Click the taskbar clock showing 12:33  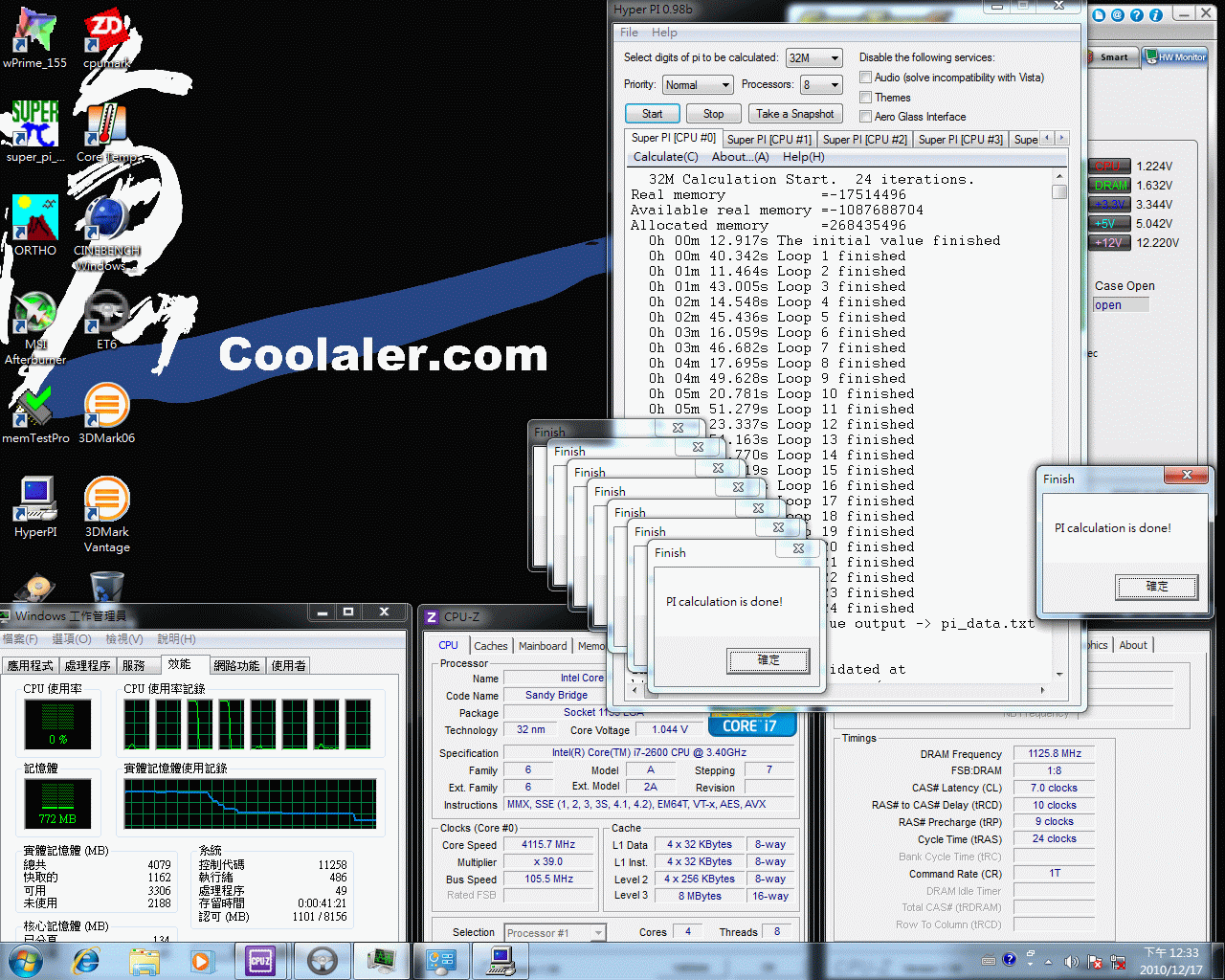click(1171, 961)
